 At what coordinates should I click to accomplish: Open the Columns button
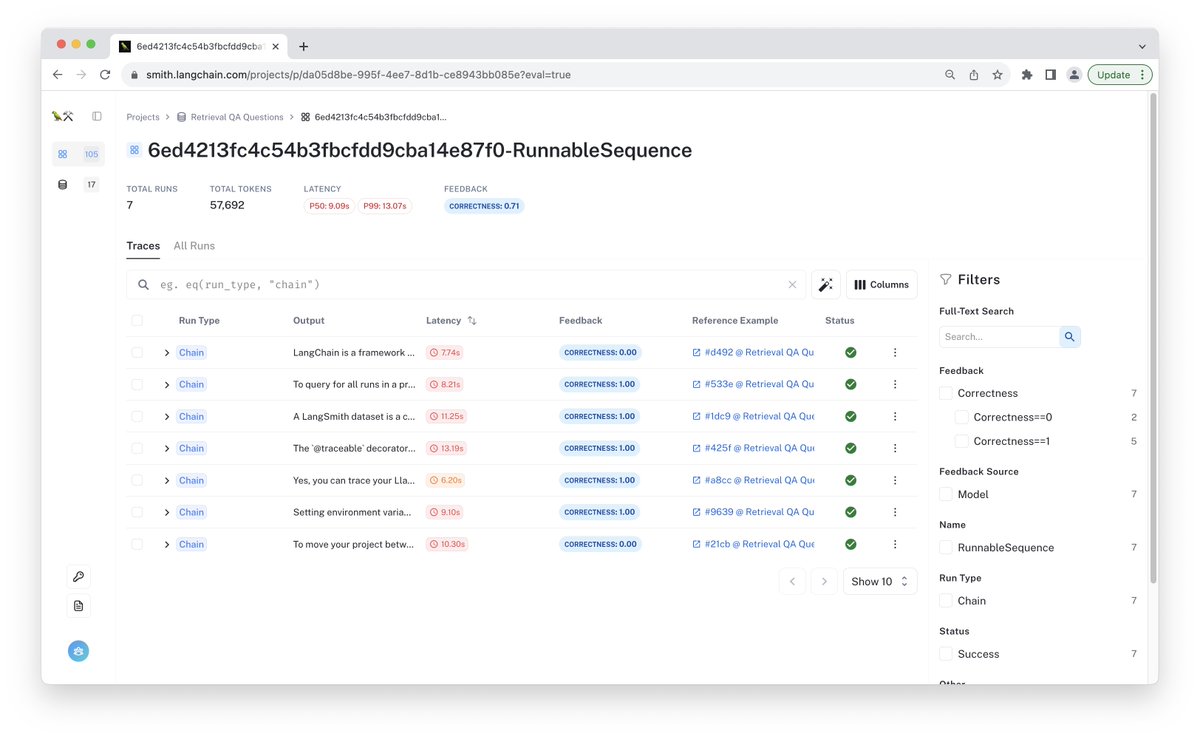[882, 285]
